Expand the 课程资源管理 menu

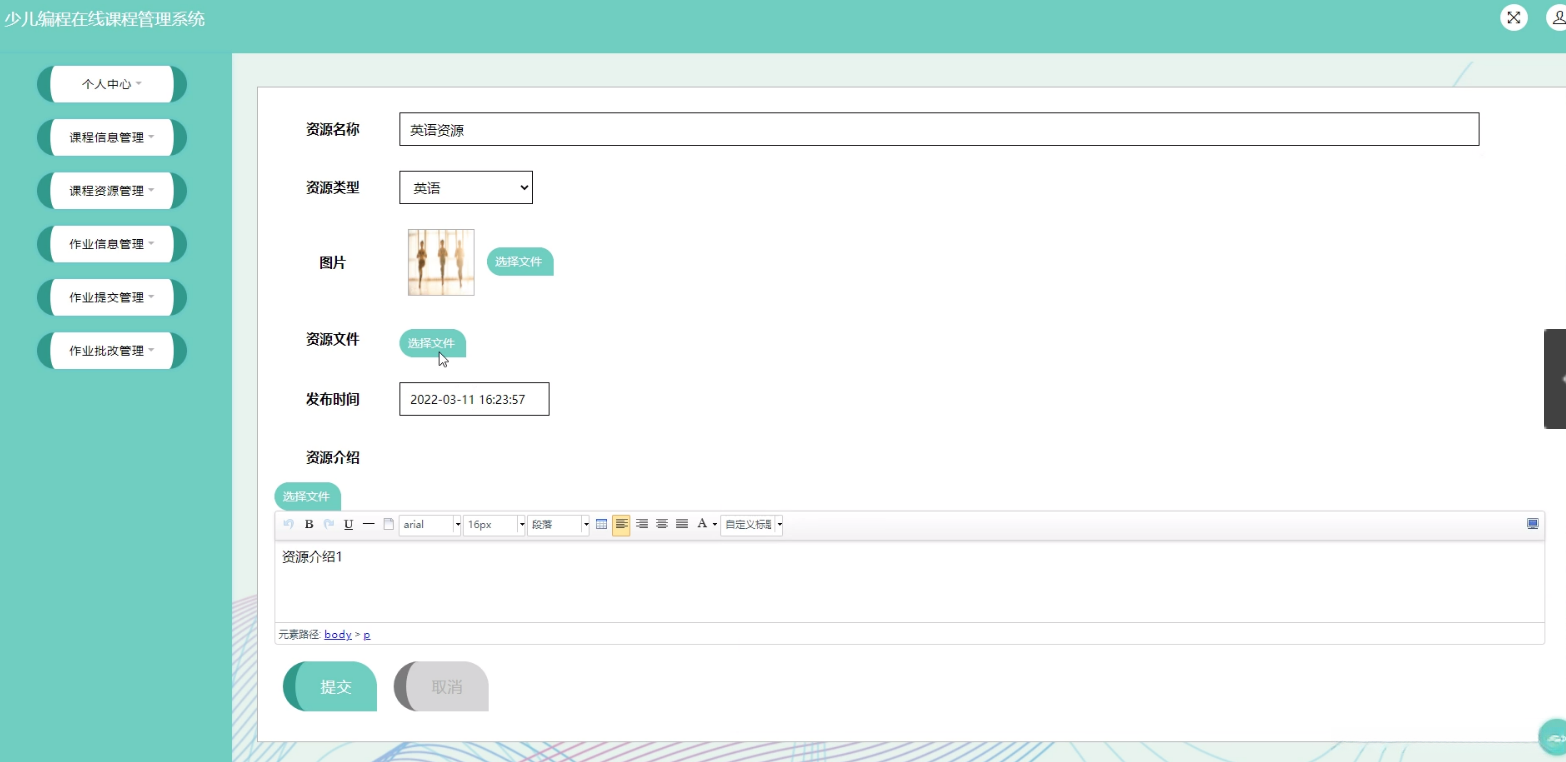point(112,190)
